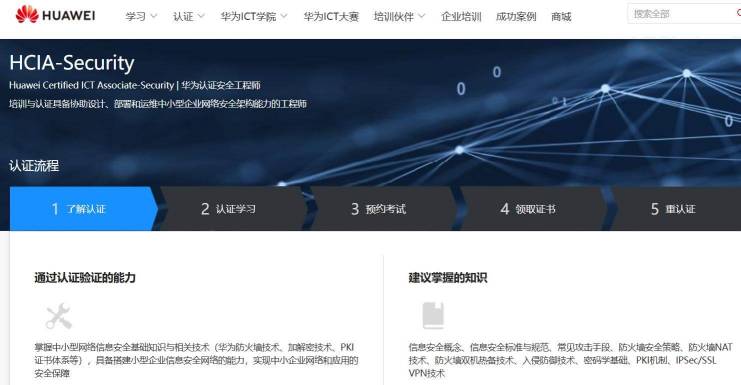Open the 认证 menu

(183, 17)
